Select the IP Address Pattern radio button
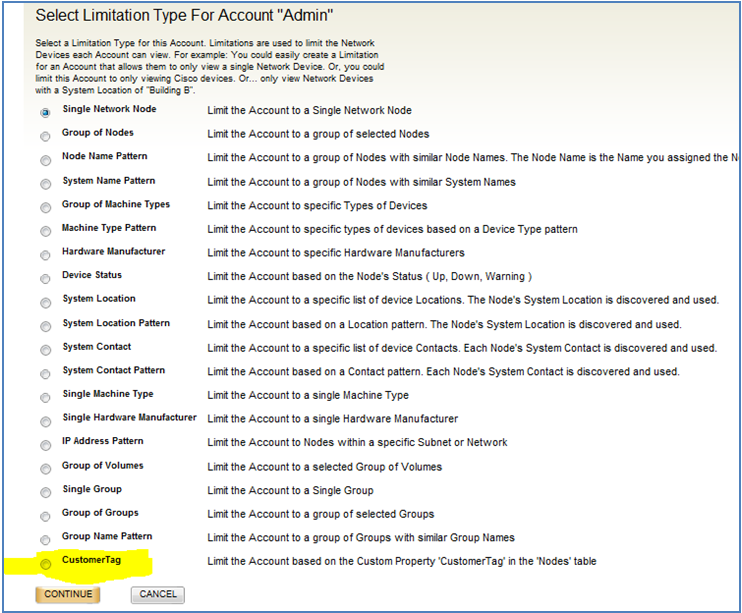 (45, 445)
